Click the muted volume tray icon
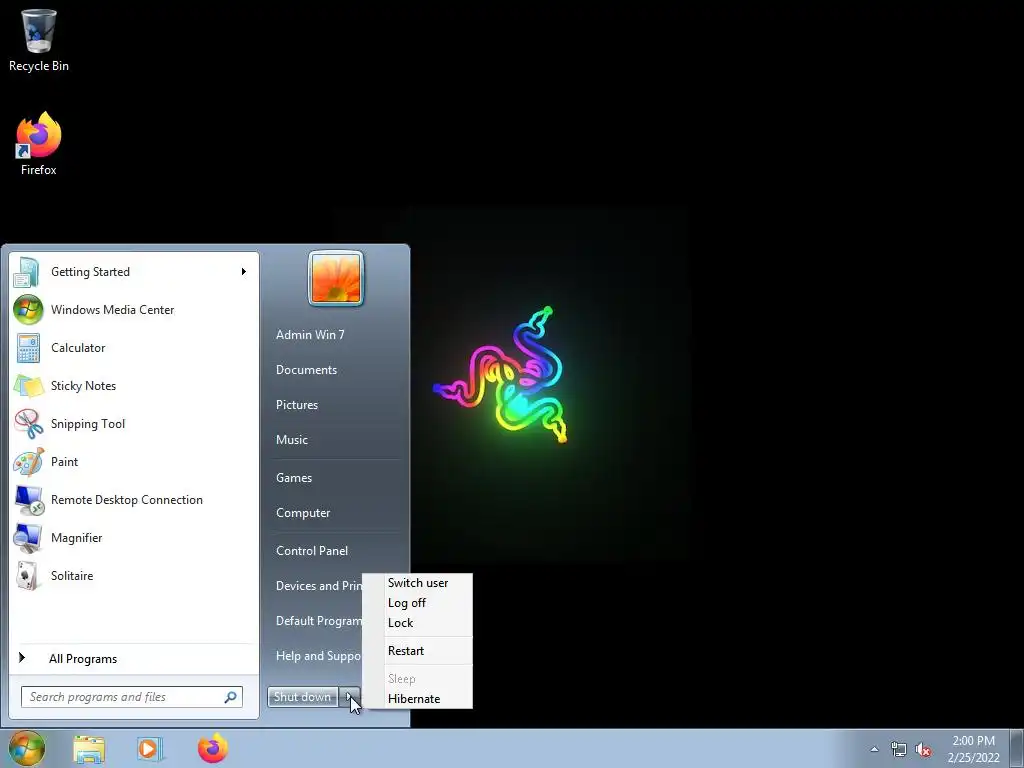 click(923, 749)
